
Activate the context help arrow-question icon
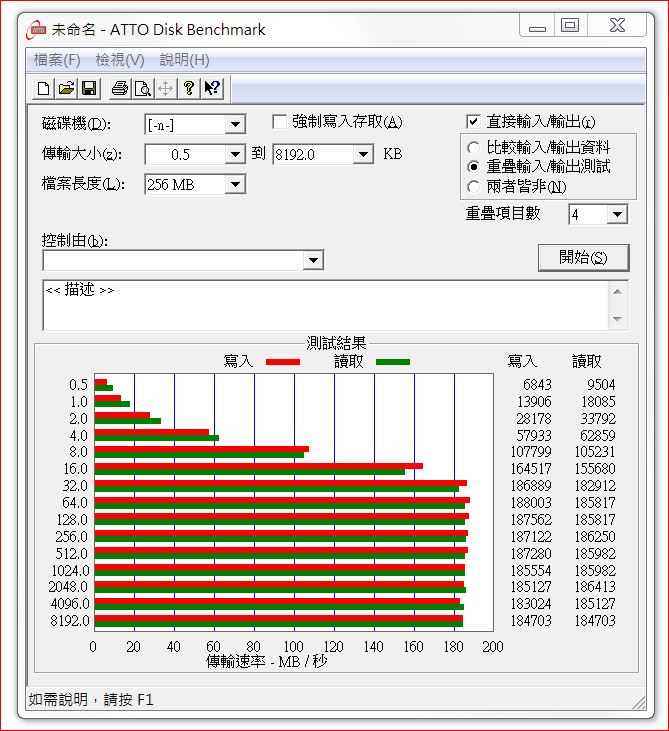tap(212, 88)
